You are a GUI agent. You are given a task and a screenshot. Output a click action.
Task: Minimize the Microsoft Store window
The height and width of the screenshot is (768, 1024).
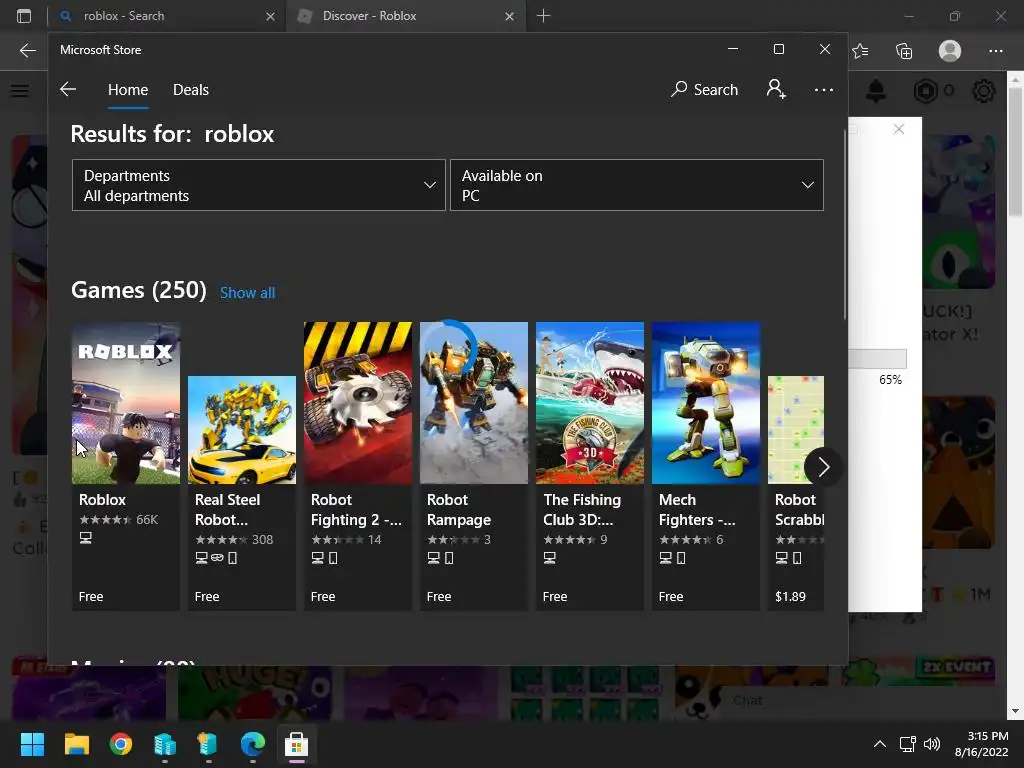[733, 49]
